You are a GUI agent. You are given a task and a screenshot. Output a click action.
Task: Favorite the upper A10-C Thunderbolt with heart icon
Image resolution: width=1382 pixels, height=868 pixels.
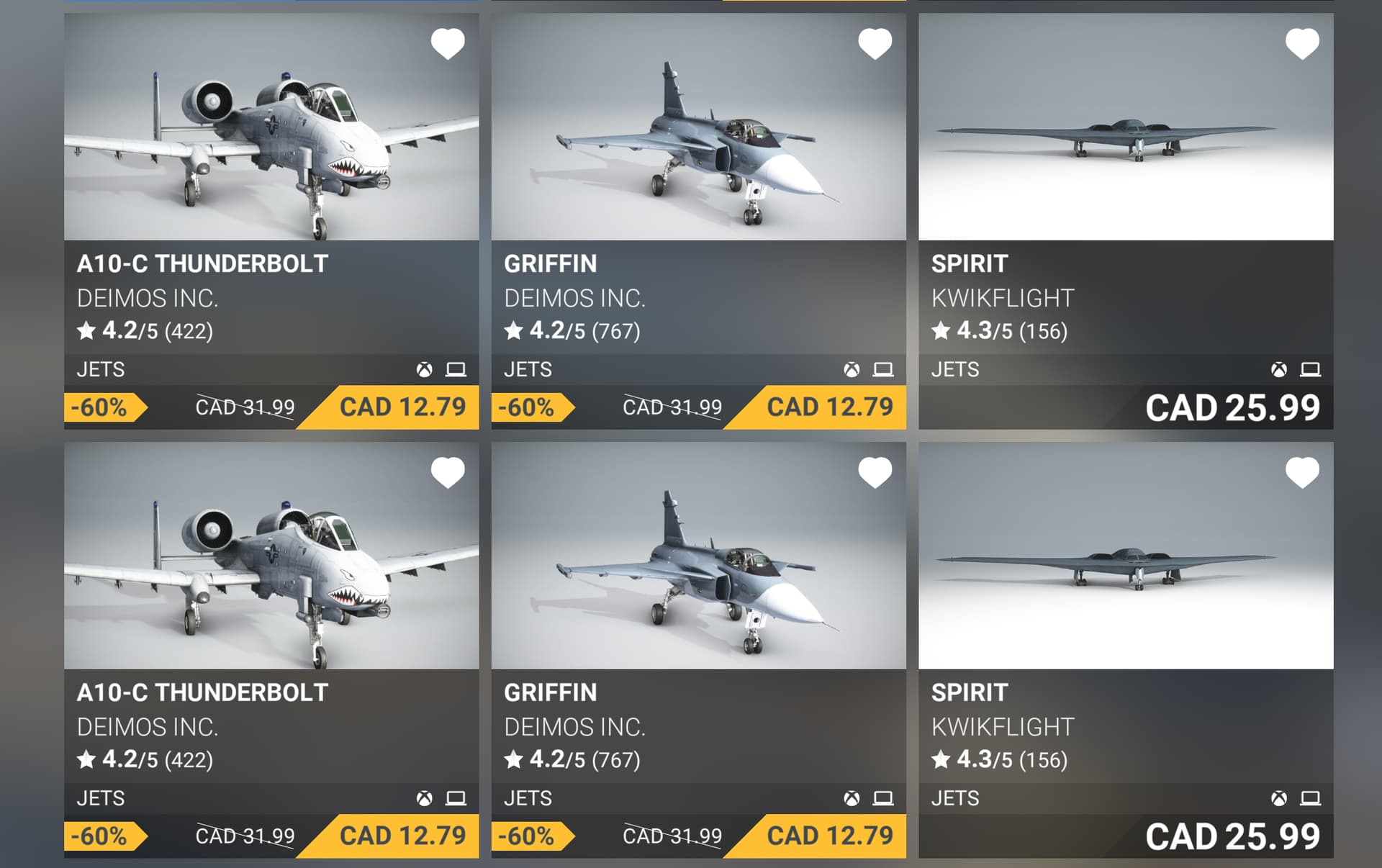(x=448, y=44)
